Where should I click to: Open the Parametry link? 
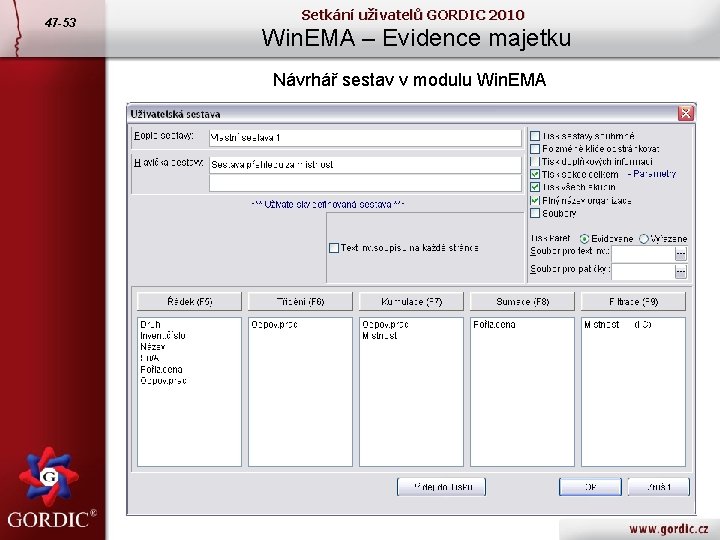pos(654,174)
